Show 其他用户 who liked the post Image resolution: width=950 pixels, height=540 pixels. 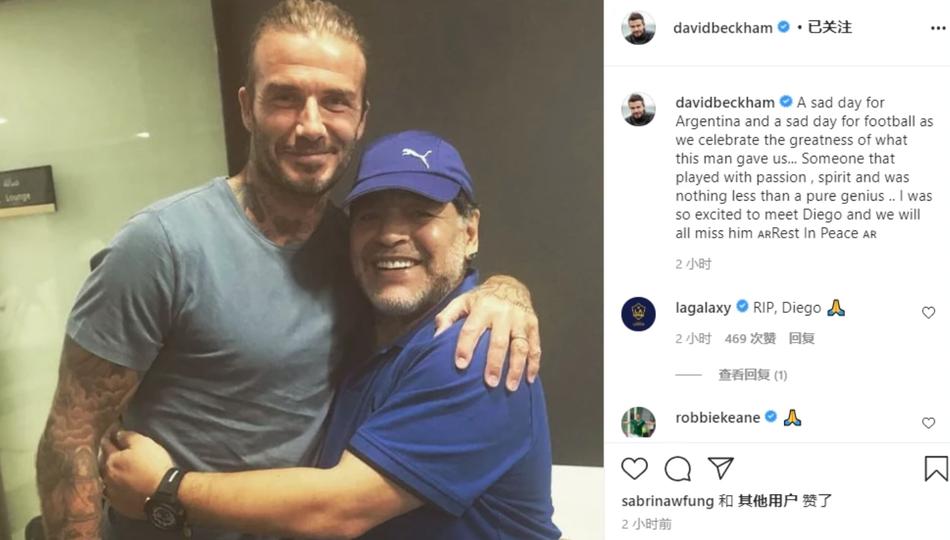768,501
